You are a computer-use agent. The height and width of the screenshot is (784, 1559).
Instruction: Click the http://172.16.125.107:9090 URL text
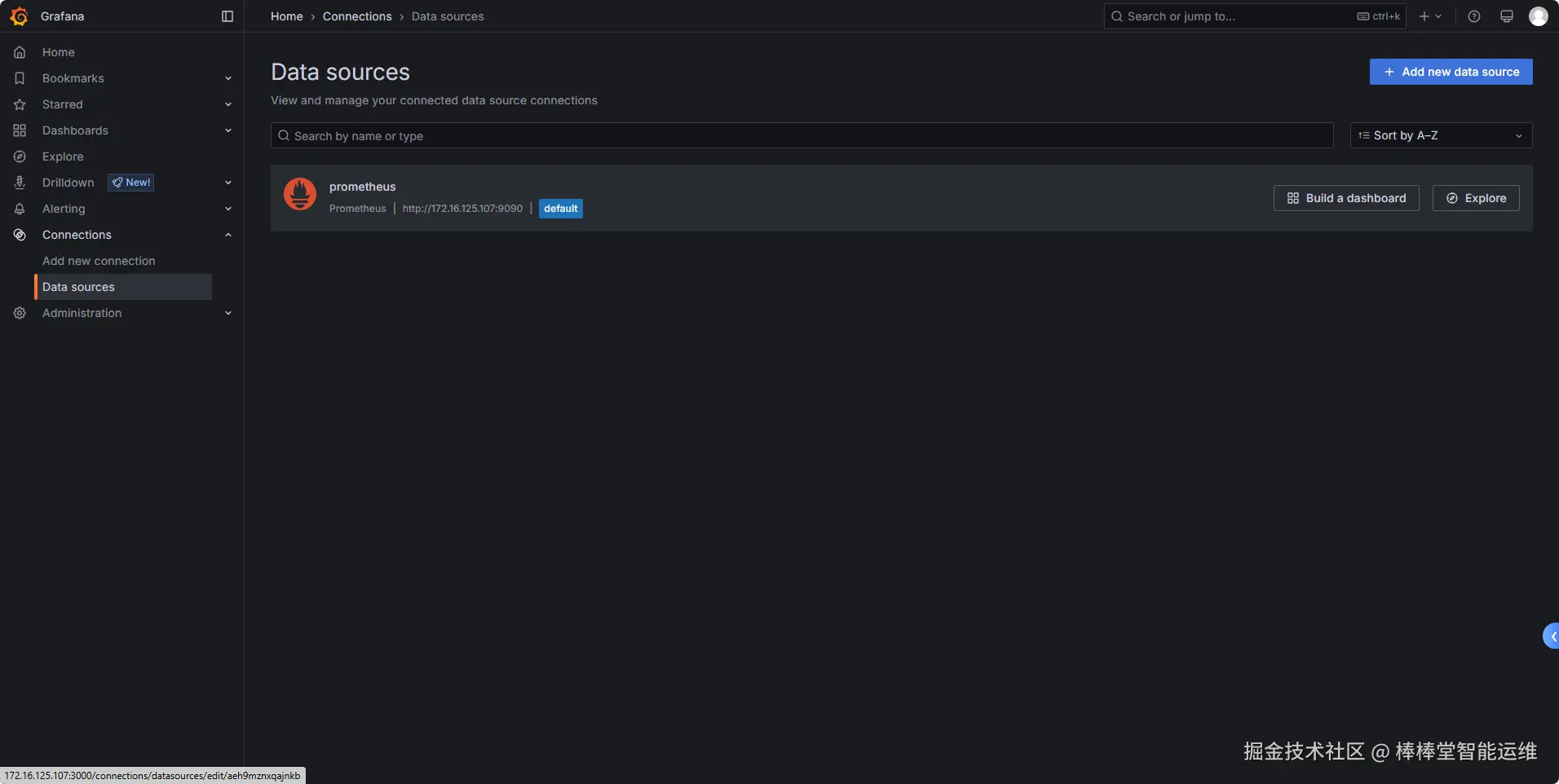(462, 209)
